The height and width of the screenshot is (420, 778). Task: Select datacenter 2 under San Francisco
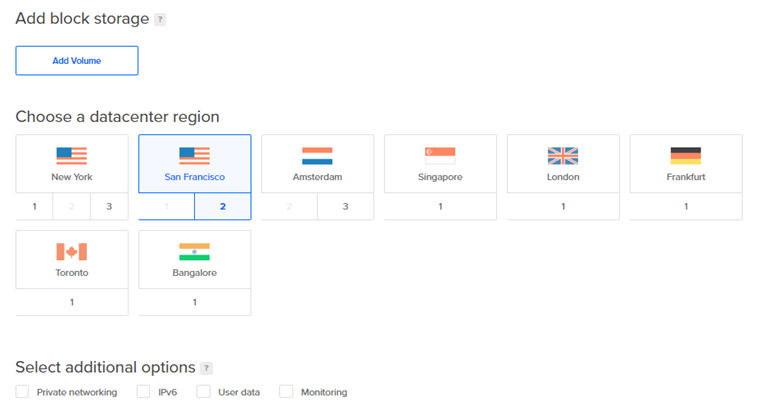click(x=223, y=206)
